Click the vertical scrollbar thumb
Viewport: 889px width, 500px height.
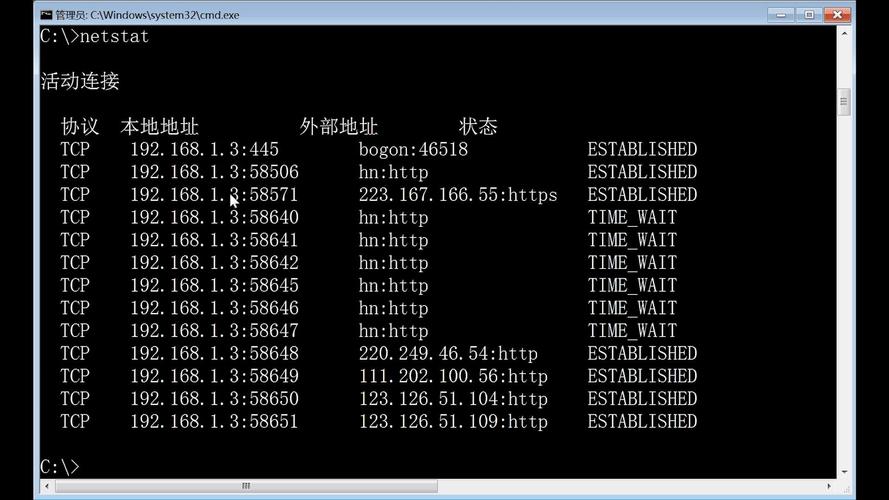(844, 102)
